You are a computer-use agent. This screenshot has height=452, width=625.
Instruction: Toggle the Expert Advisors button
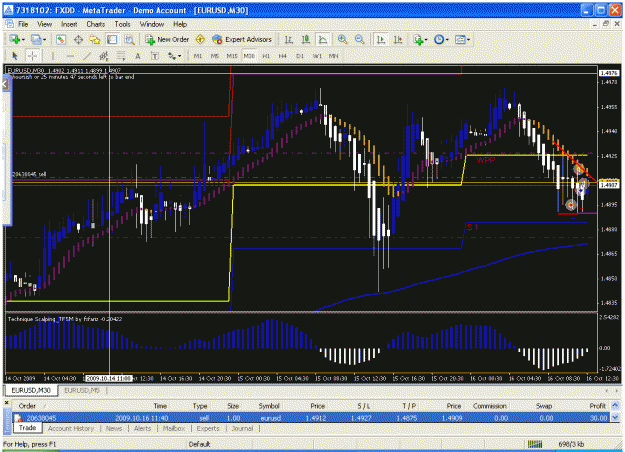click(242, 39)
